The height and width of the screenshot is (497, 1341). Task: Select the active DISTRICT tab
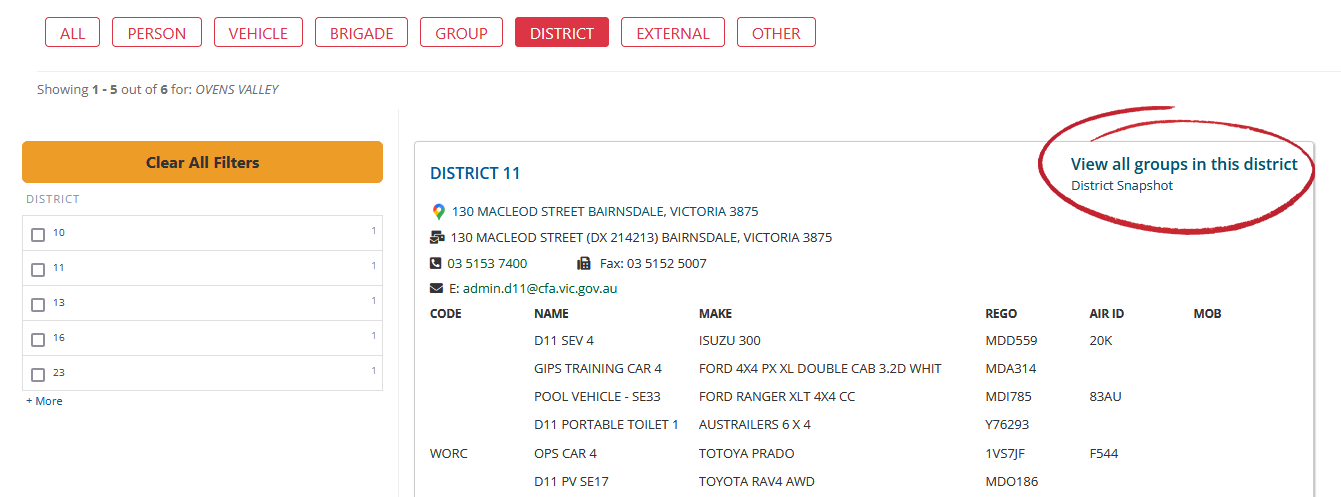tap(562, 32)
